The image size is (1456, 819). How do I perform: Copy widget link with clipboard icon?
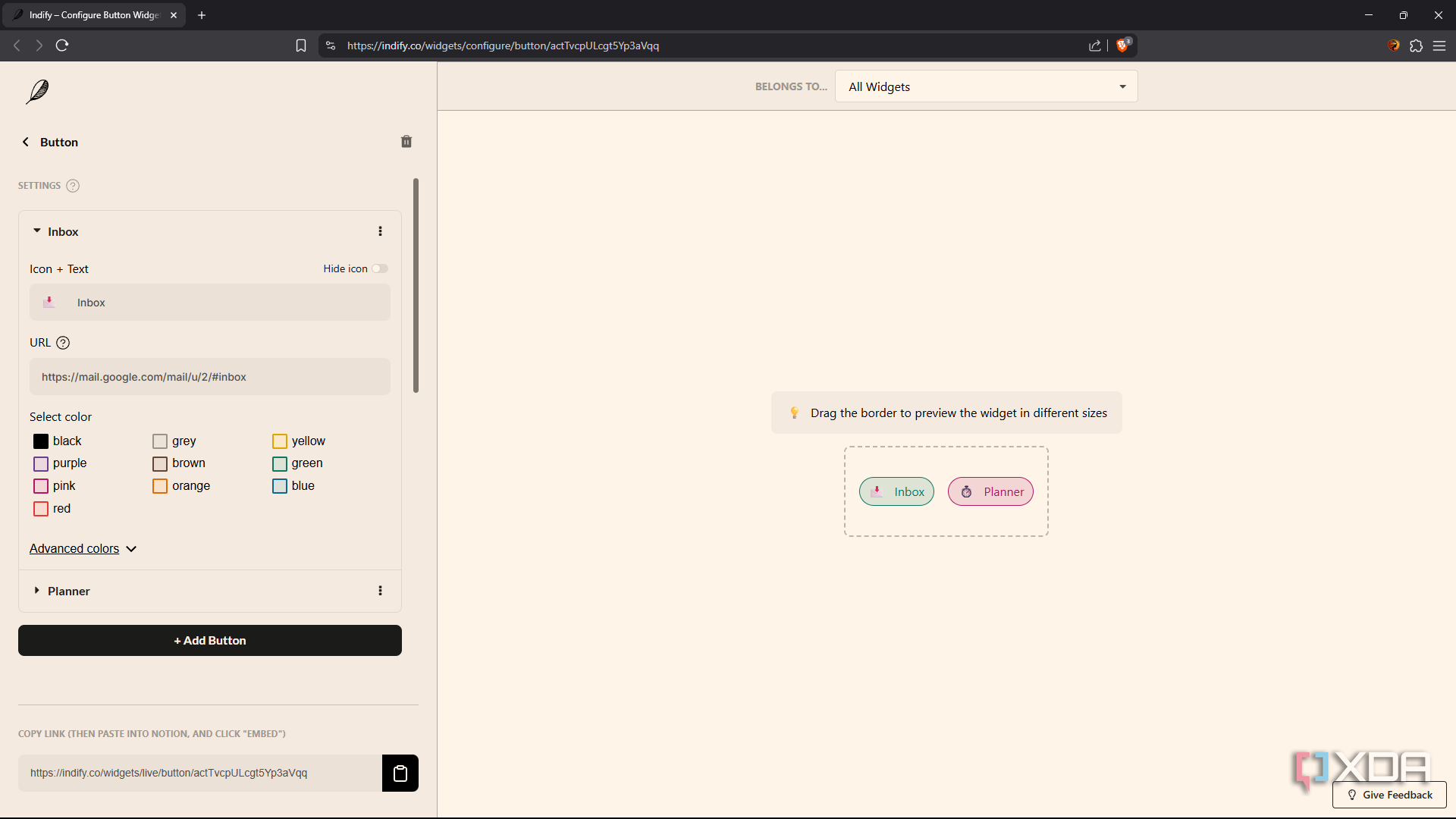click(x=400, y=773)
